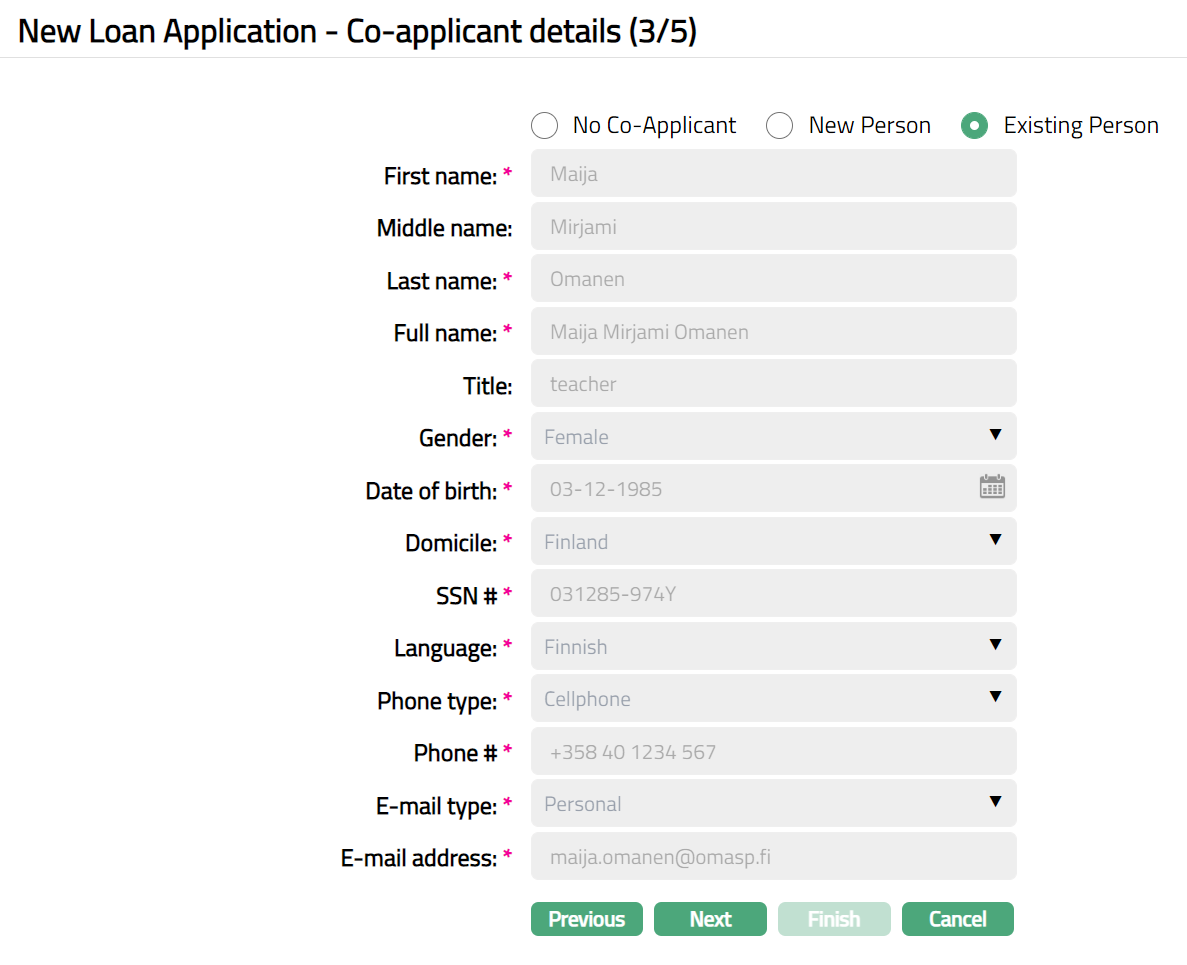
Task: Select the Existing Person radio button
Action: pos(974,126)
